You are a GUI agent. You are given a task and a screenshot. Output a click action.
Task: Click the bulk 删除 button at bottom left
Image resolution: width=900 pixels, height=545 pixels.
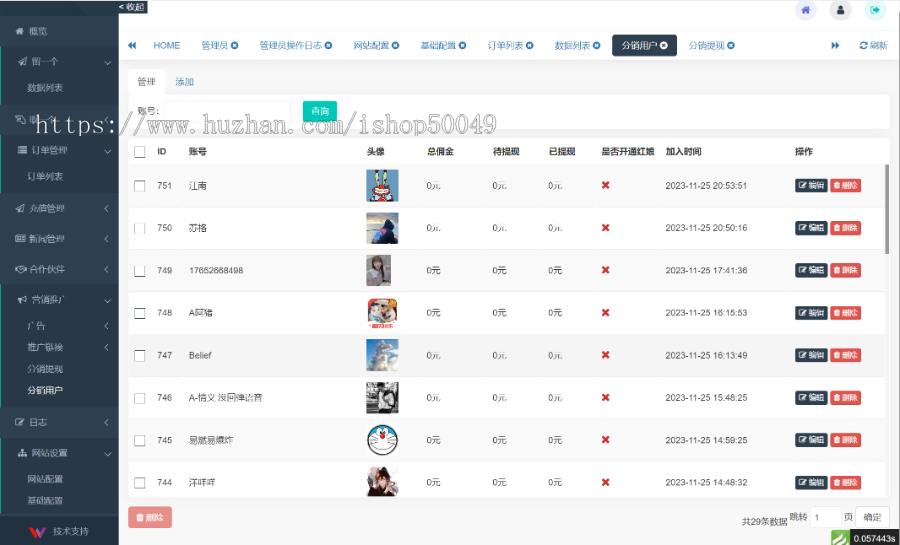[x=150, y=517]
